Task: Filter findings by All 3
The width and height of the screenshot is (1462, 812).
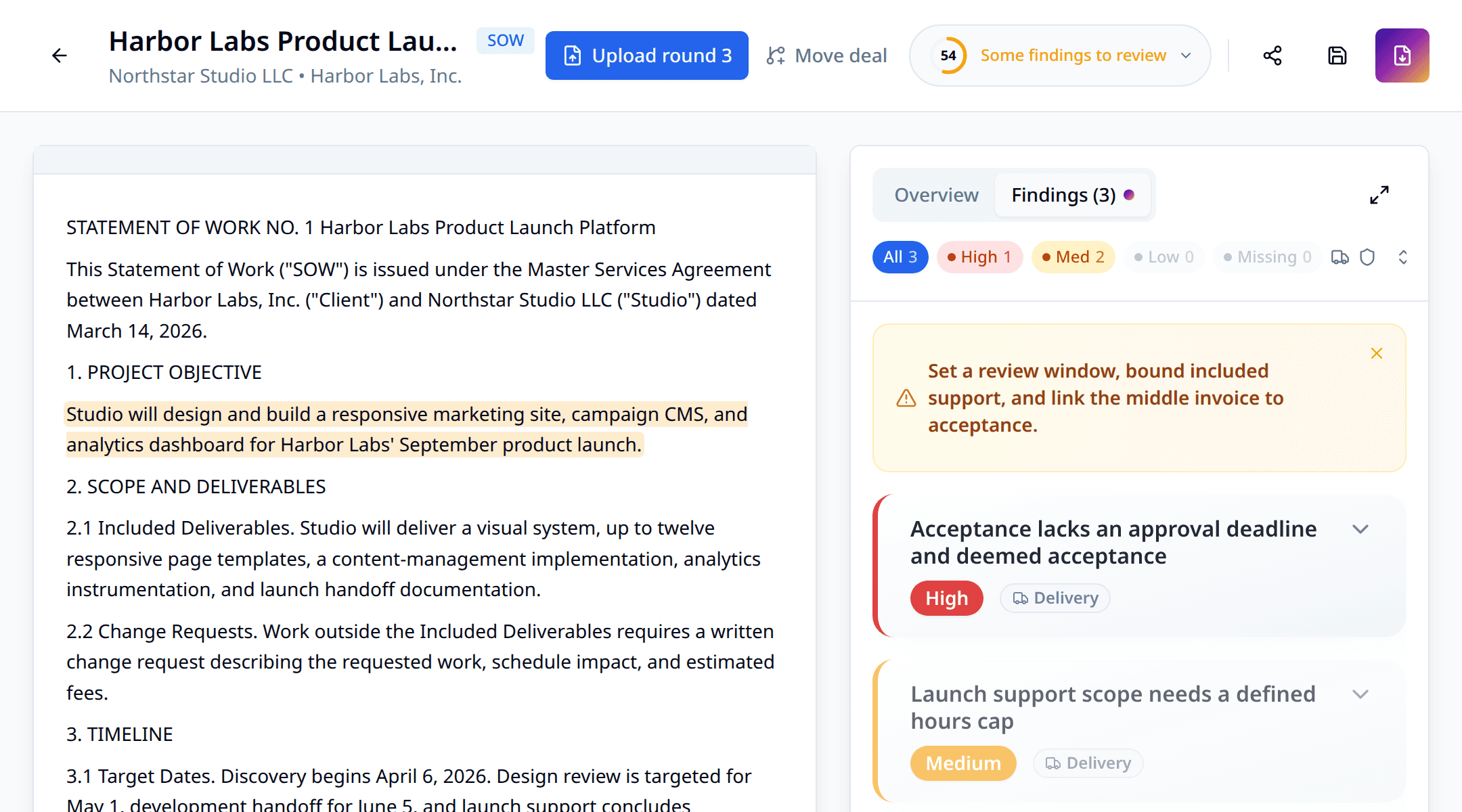Action: pos(900,257)
